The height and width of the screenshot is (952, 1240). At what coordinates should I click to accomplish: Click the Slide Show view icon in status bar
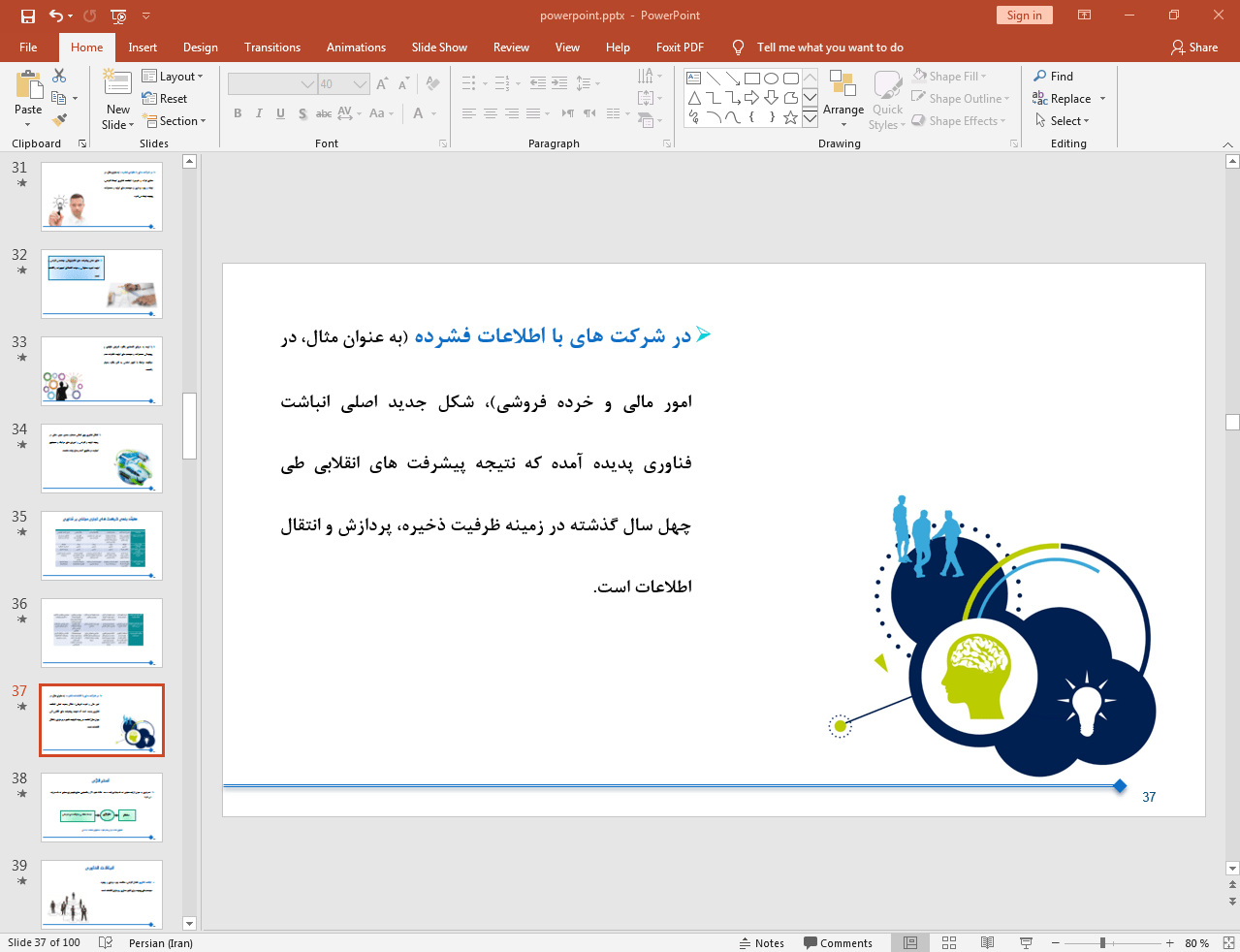click(x=1026, y=943)
